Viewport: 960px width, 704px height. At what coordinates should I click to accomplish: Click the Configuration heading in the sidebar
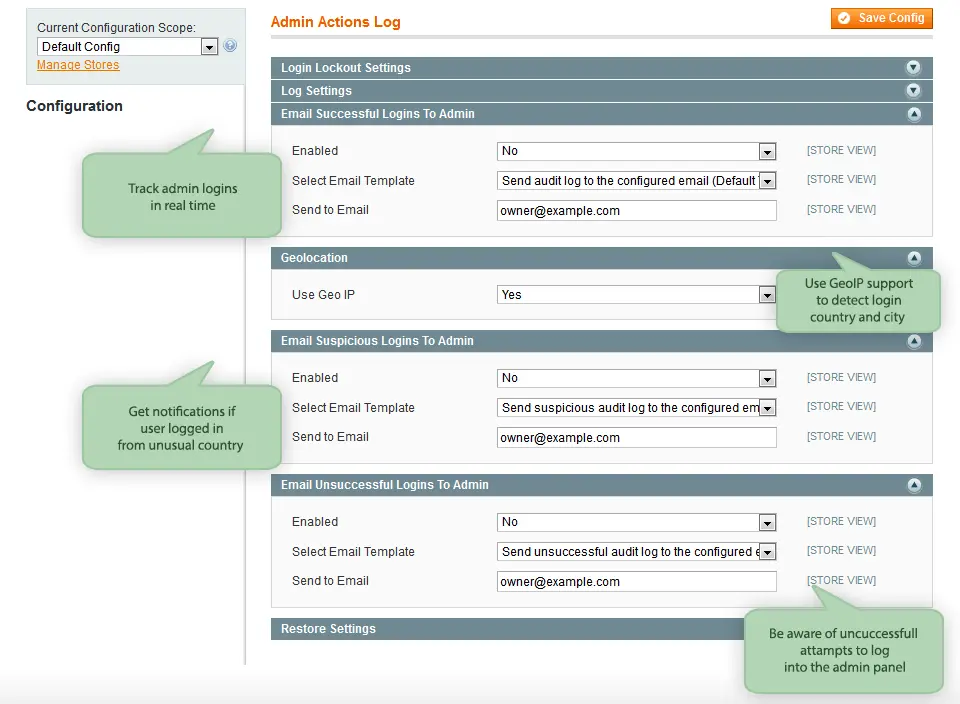75,106
